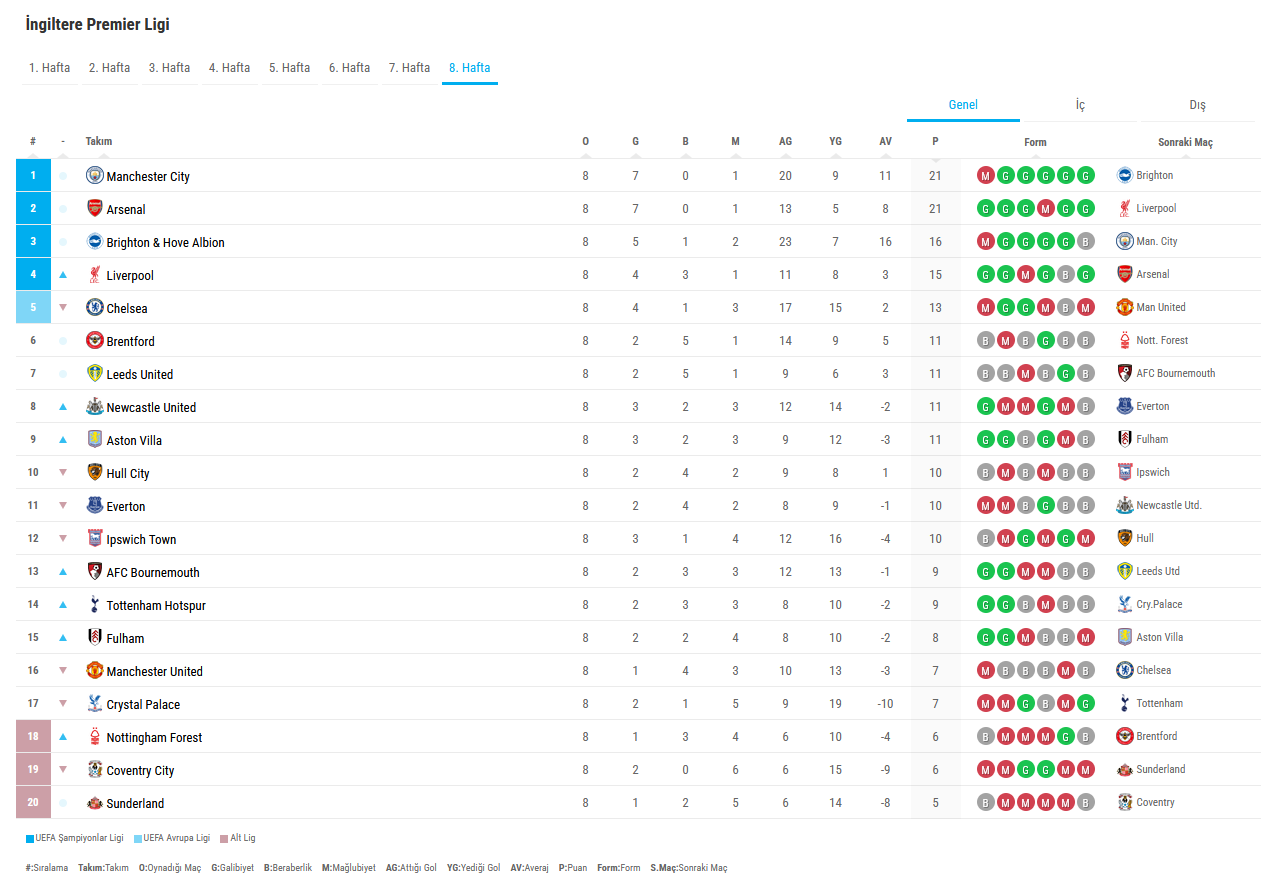Click the Tottenham Hotspur crest in row 14
The height and width of the screenshot is (874, 1272).
(95, 604)
